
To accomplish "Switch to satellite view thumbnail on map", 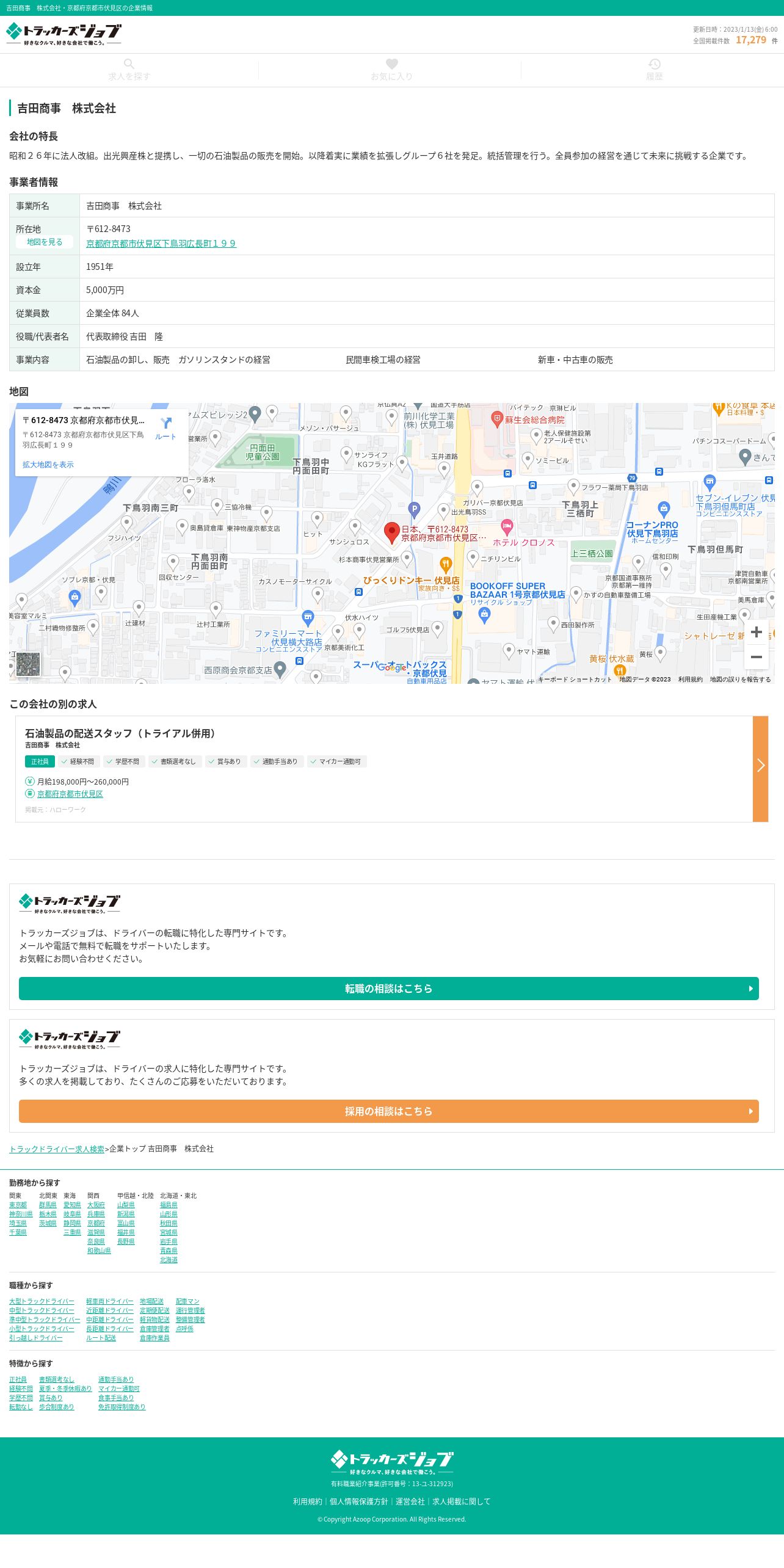I will pos(28,664).
